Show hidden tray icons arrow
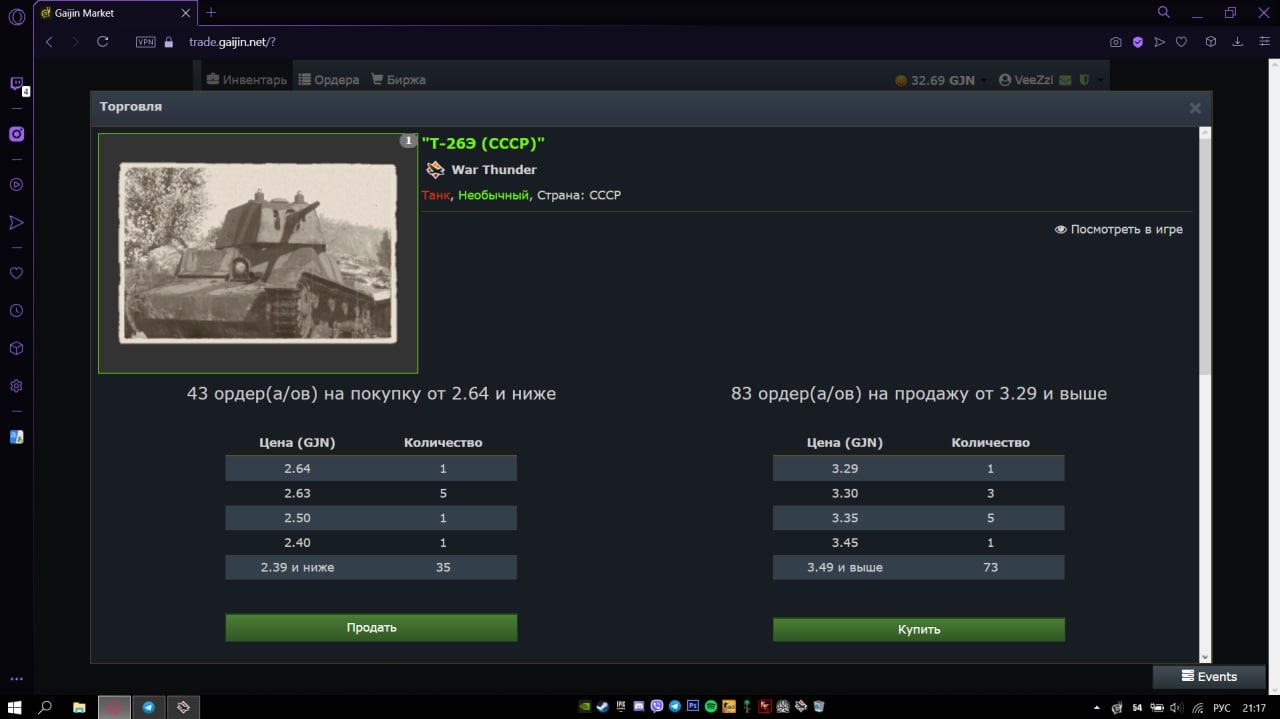Viewport: 1280px width, 719px height. point(1097,707)
